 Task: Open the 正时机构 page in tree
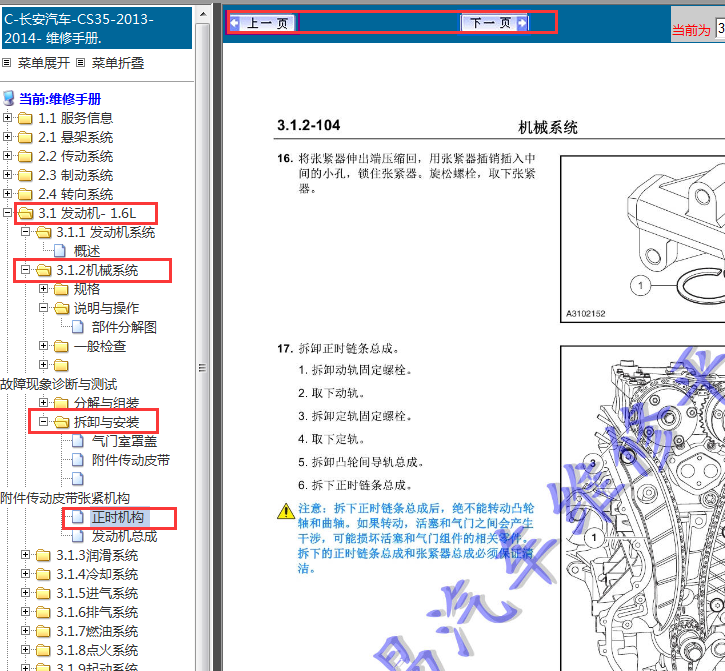tap(118, 517)
